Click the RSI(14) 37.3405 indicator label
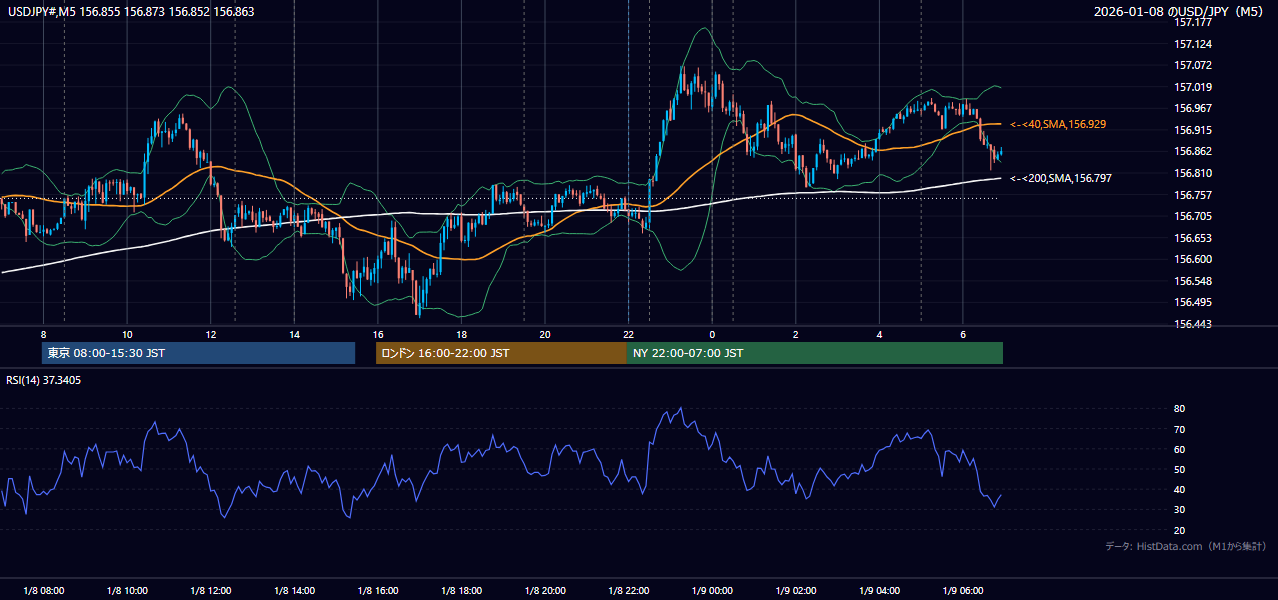Image resolution: width=1278 pixels, height=600 pixels. [x=44, y=380]
